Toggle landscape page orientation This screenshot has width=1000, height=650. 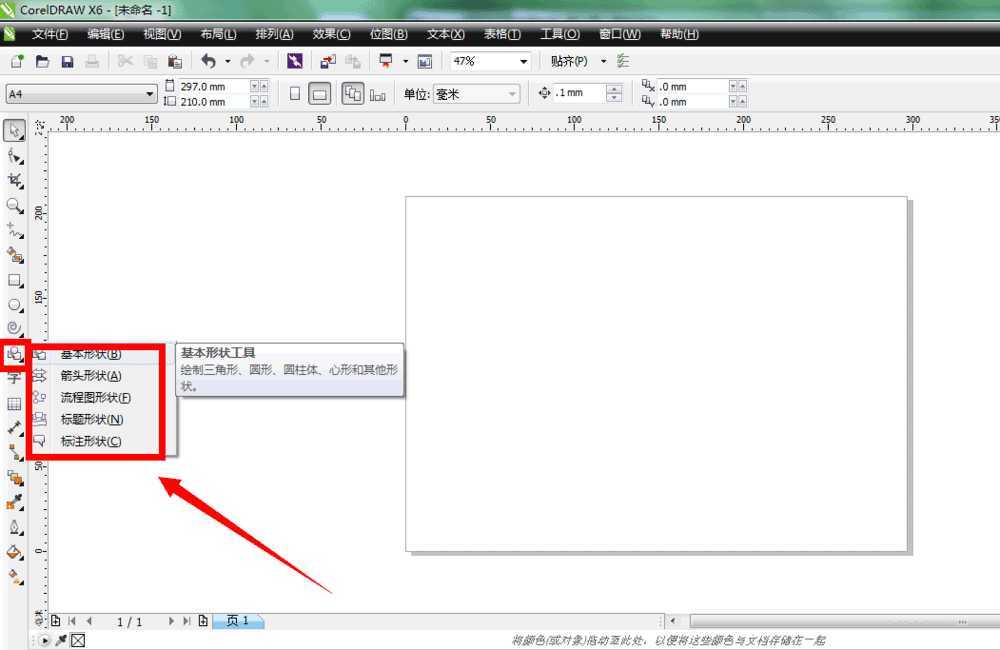click(320, 94)
